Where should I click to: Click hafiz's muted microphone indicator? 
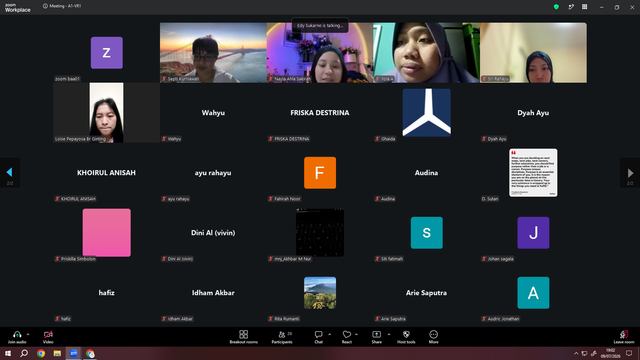[57, 319]
